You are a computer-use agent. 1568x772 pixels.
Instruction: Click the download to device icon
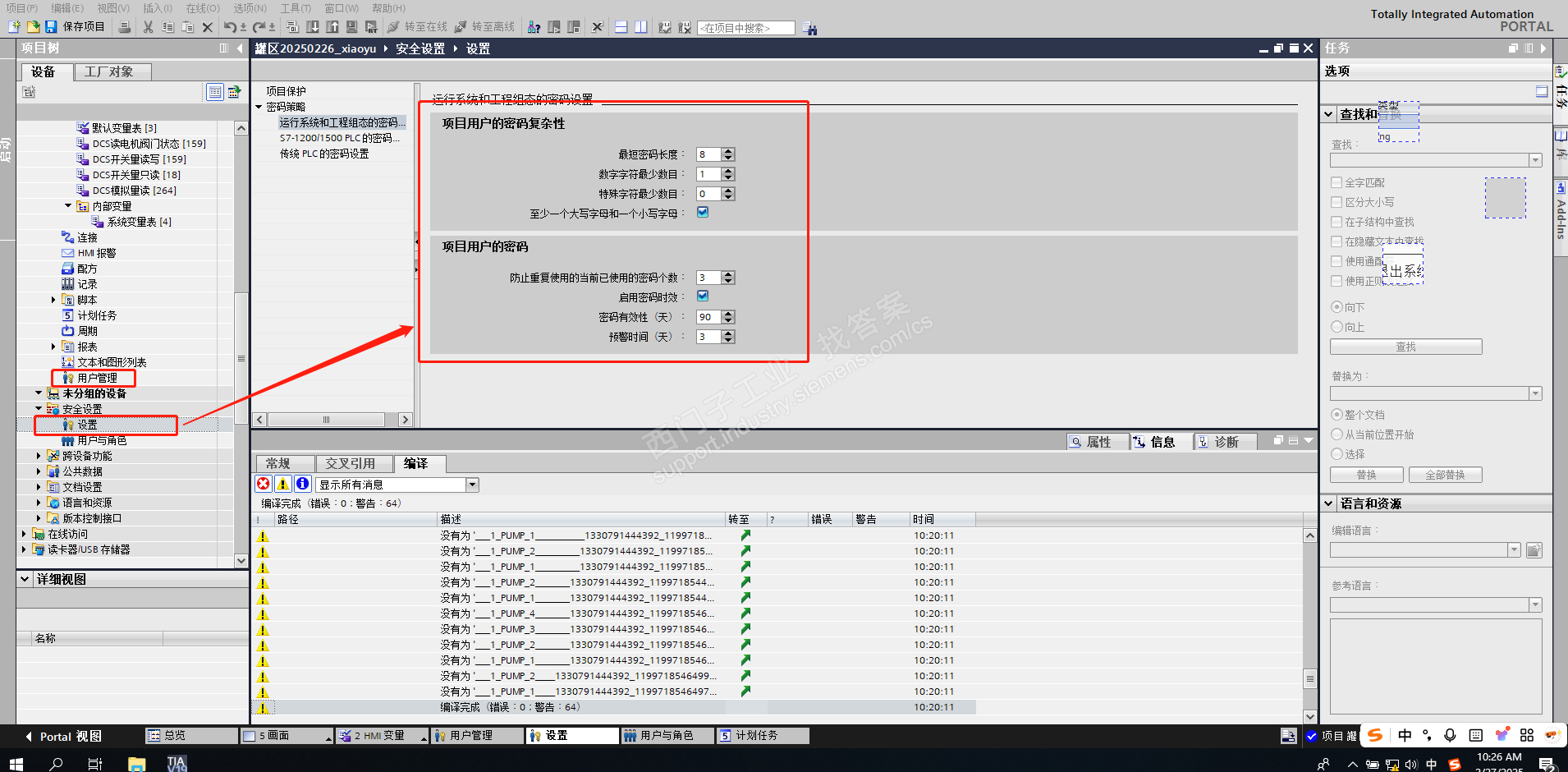tap(313, 27)
